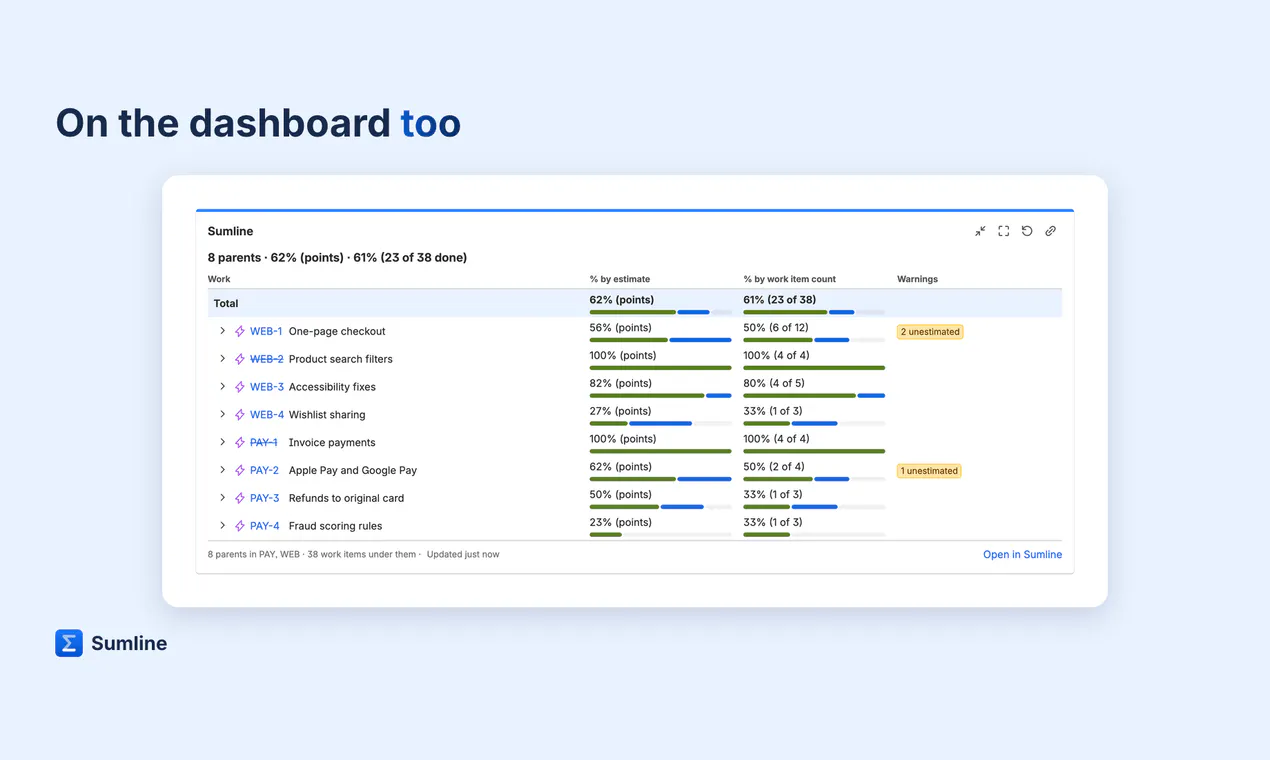
Task: Click the epic icon beside PAY-2
Action: click(x=240, y=470)
